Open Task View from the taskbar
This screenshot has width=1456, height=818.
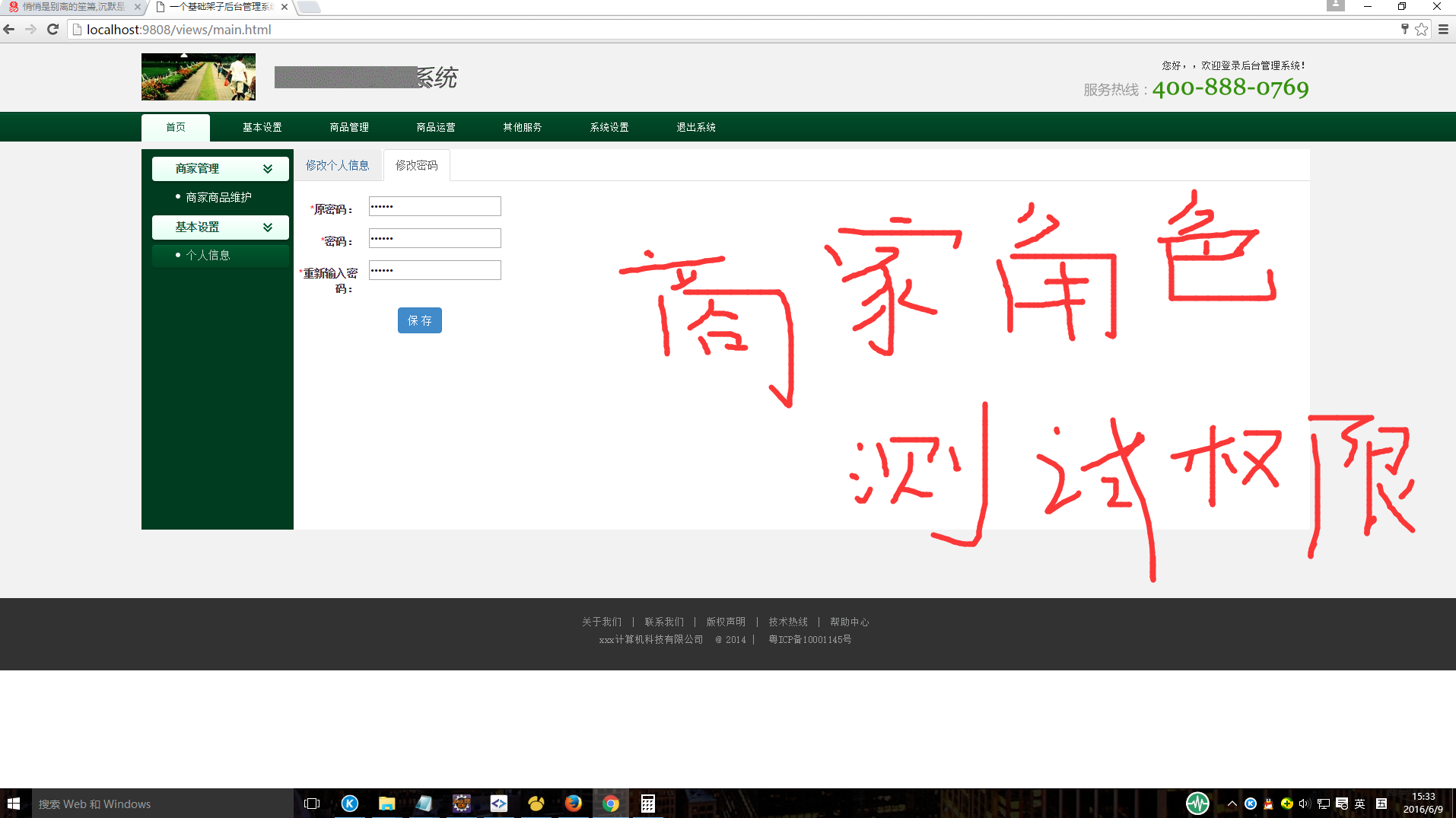[312, 804]
